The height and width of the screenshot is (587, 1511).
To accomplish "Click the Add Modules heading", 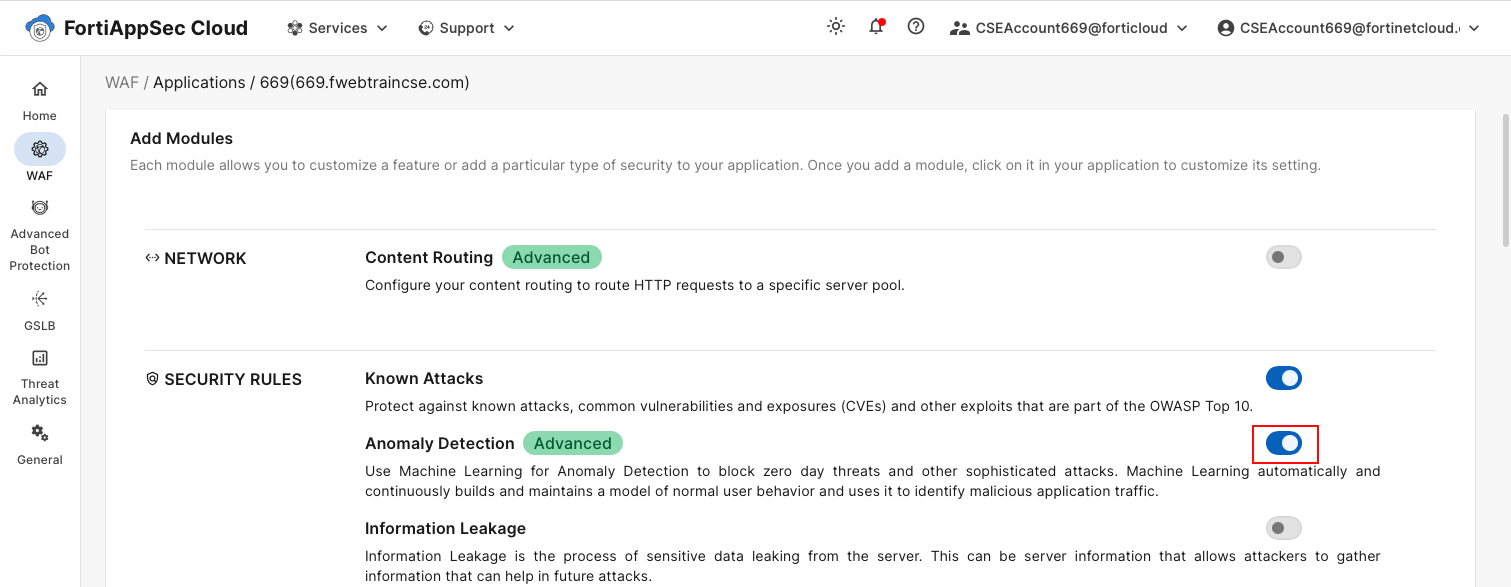I will point(182,138).
